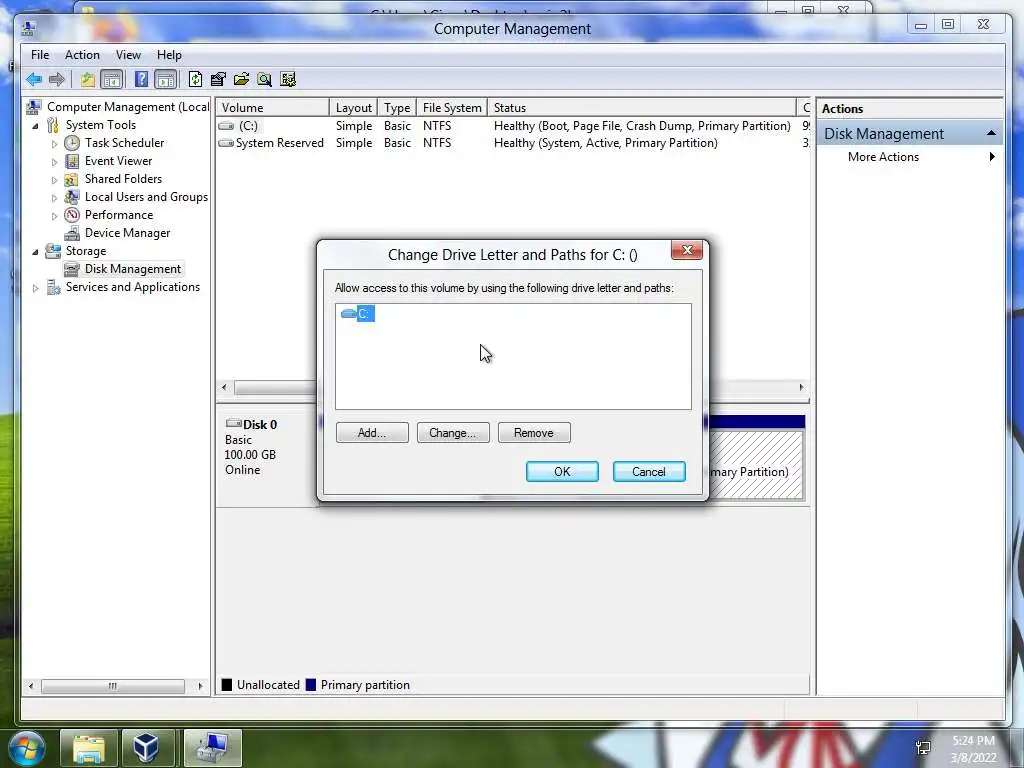Click the Change... button
Viewport: 1024px width, 768px height.
click(453, 432)
